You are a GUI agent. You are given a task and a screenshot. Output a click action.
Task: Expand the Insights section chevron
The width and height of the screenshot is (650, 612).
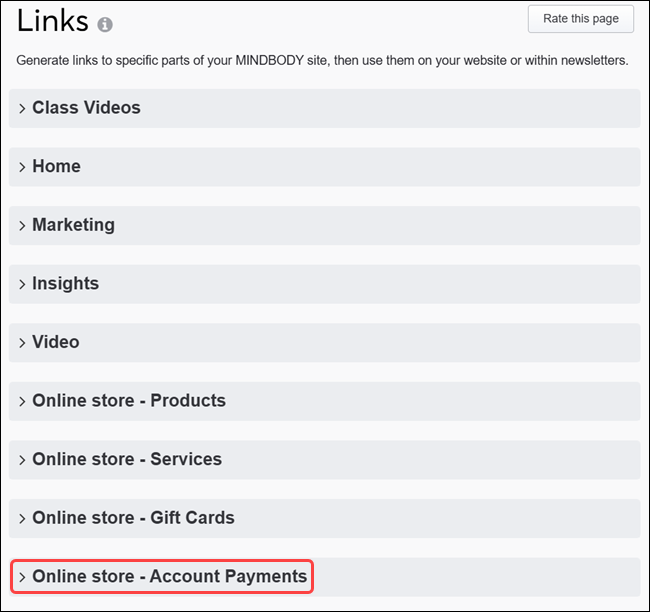tap(22, 284)
